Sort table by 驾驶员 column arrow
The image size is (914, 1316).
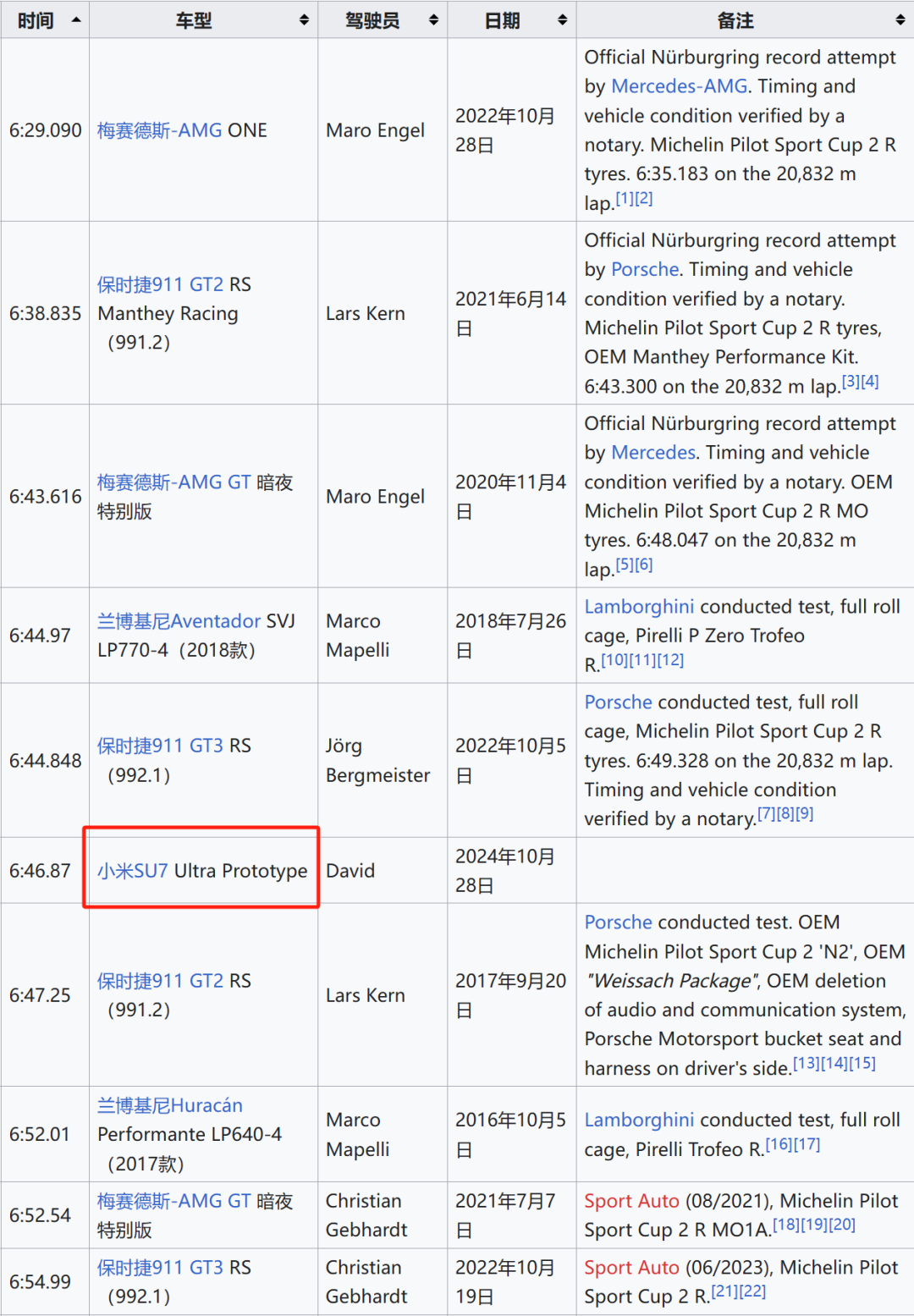click(x=433, y=19)
